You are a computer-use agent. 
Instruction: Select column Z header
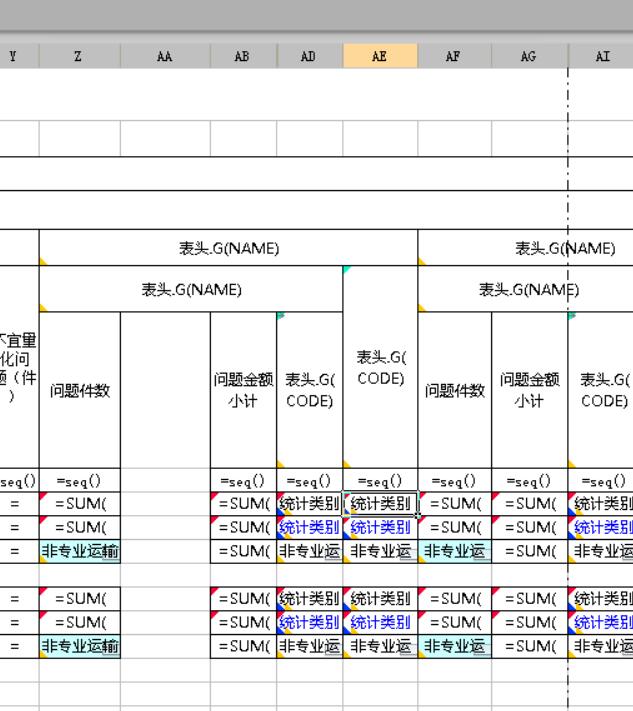pos(79,56)
